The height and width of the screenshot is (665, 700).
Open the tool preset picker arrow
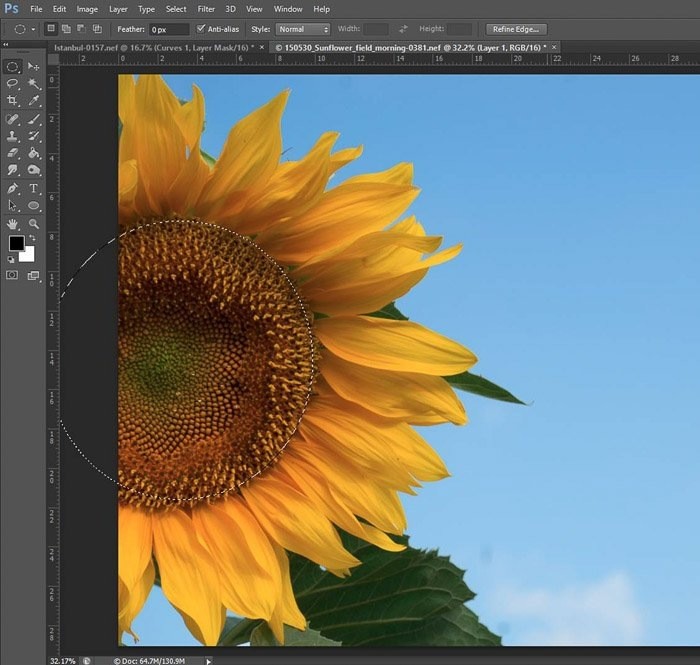(x=33, y=29)
